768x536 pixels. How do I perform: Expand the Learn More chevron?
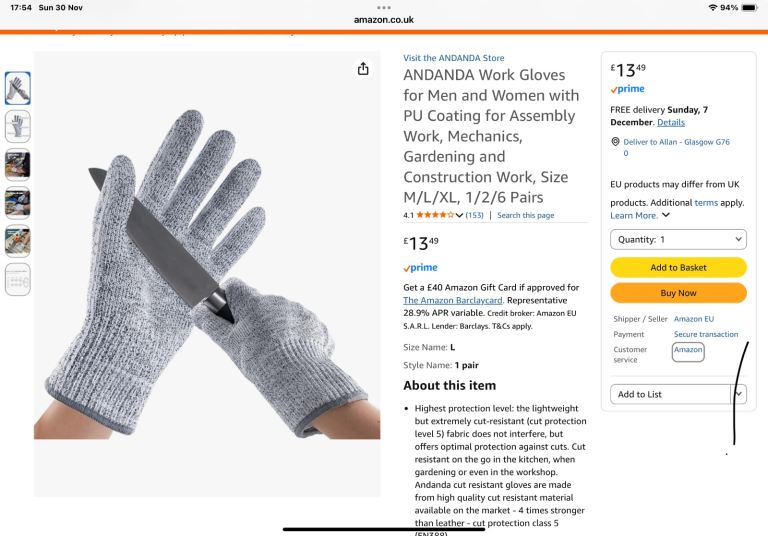coord(666,215)
